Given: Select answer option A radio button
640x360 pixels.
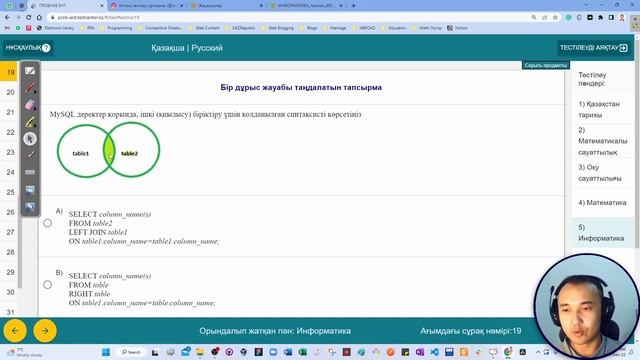Looking at the screenshot, I should (47, 223).
